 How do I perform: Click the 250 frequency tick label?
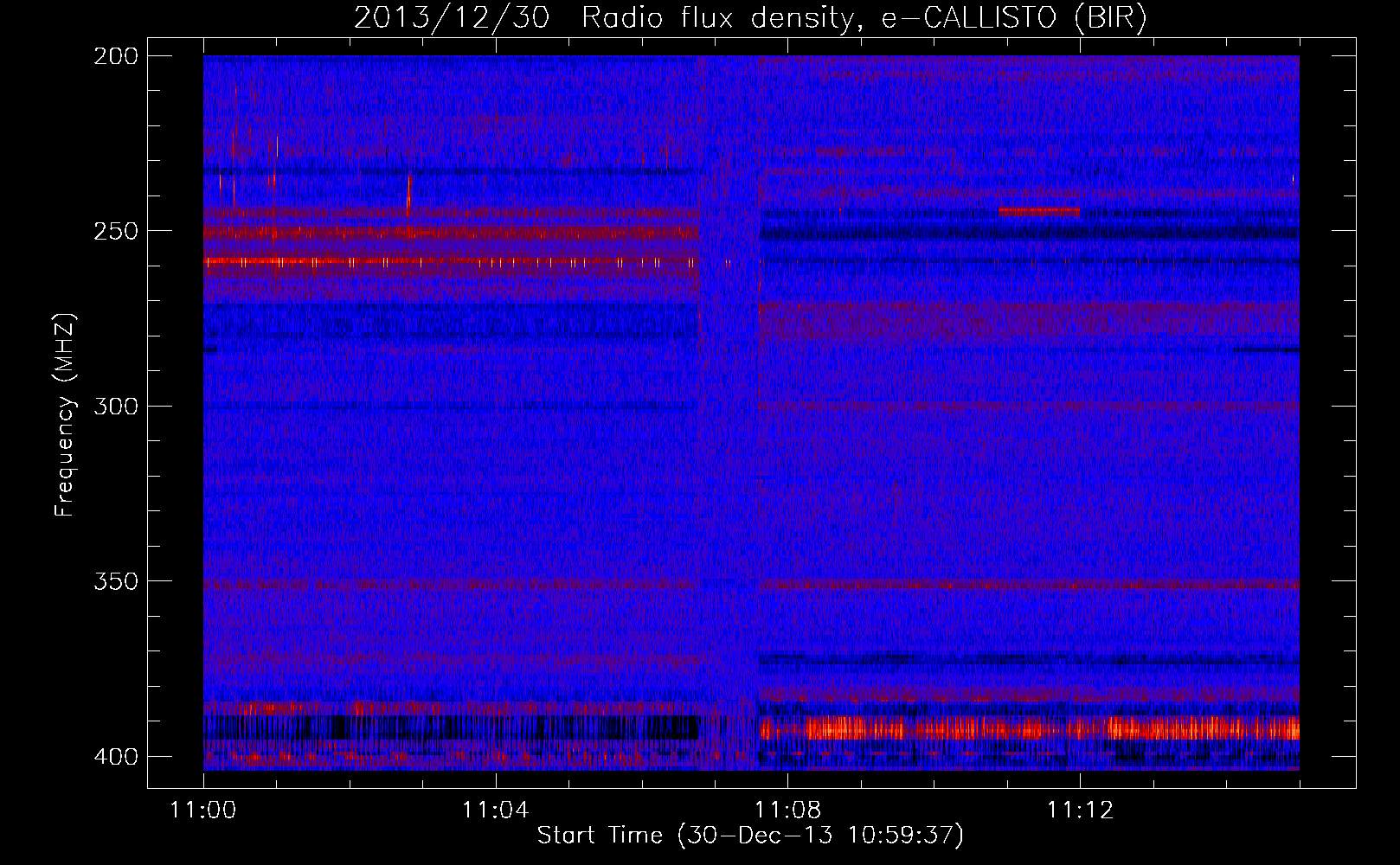116,231
